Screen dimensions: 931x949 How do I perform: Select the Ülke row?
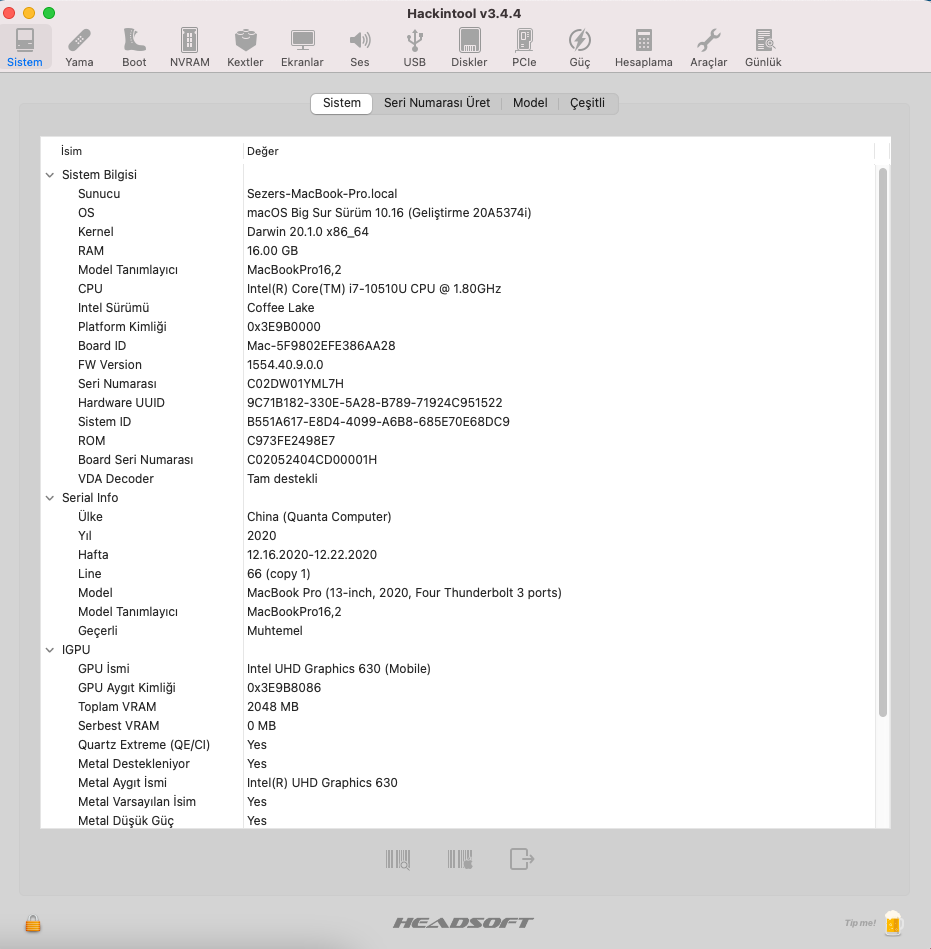coord(458,517)
